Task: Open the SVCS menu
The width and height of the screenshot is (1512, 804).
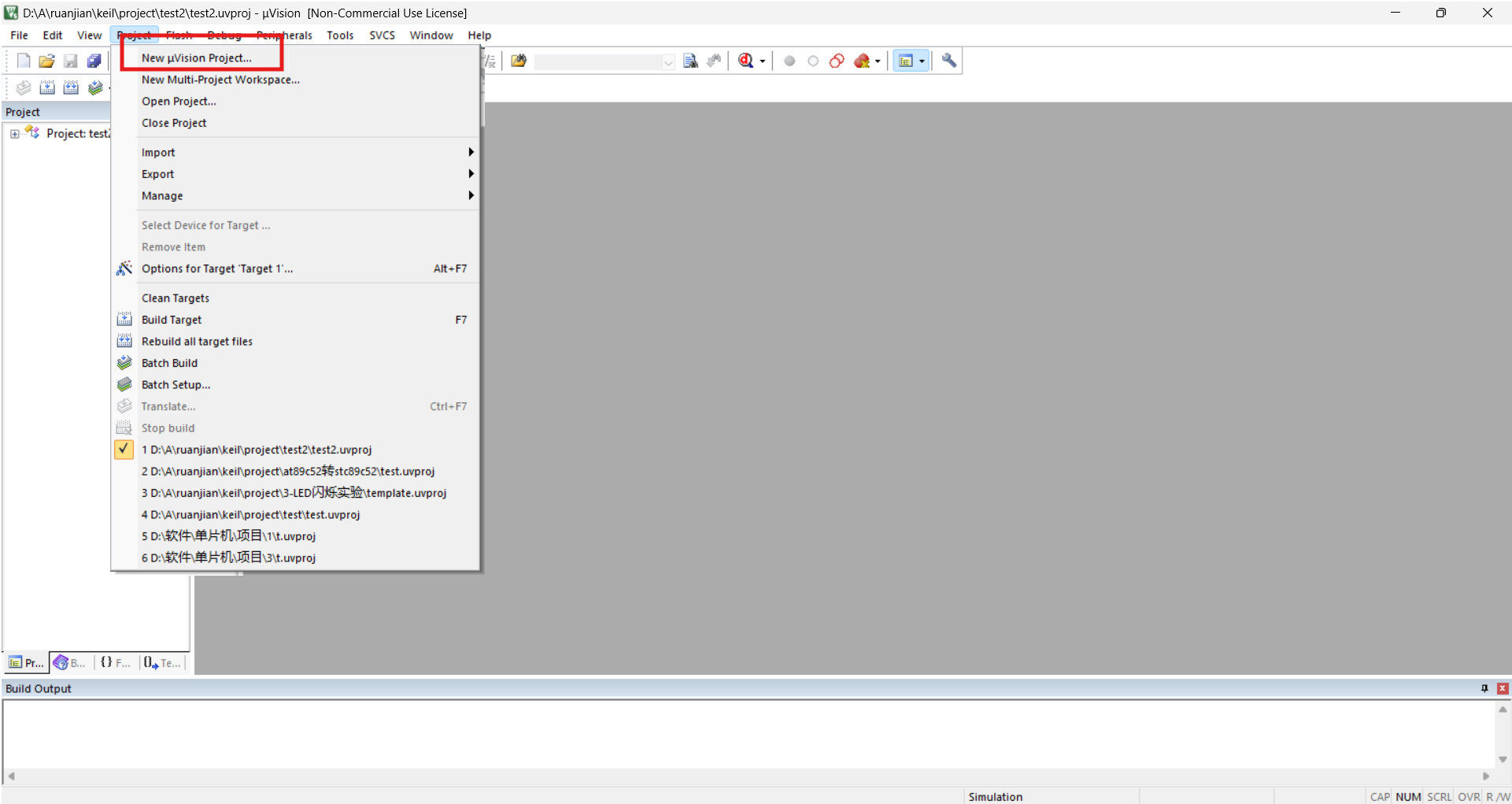Action: click(x=382, y=35)
